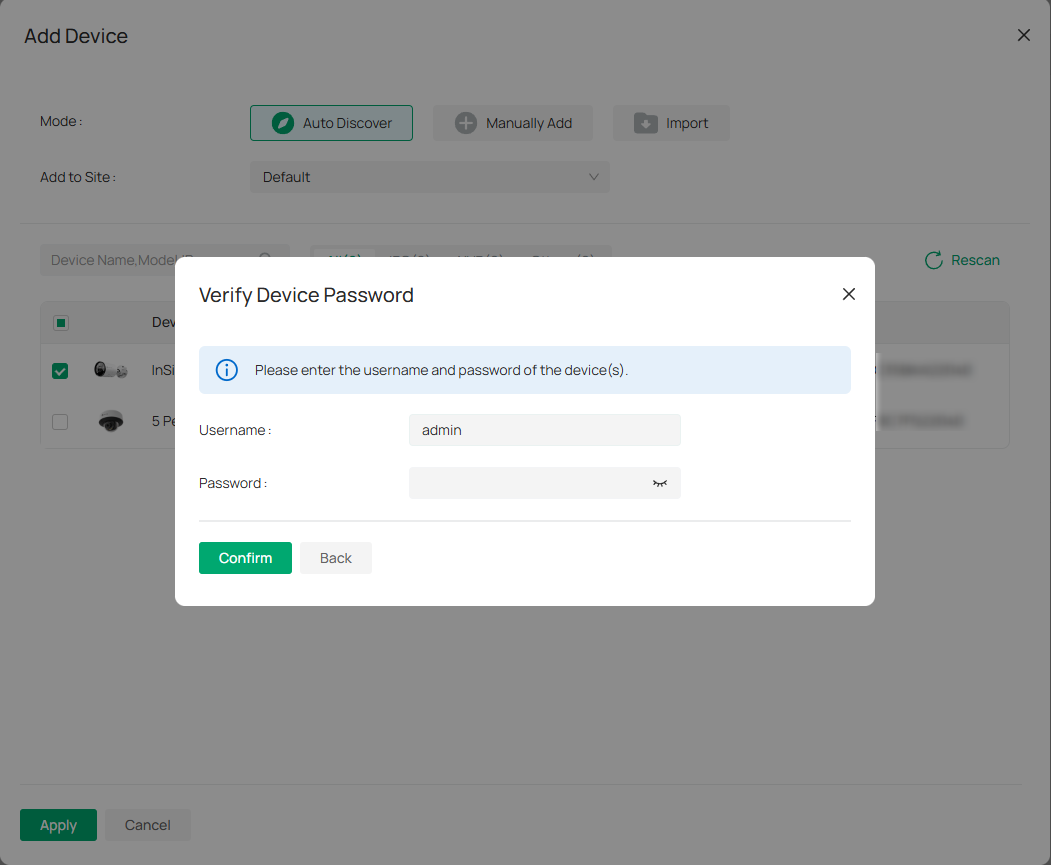Toggle the select-all devices checkbox
Screen dimensions: 1051x865
[x=61, y=323]
